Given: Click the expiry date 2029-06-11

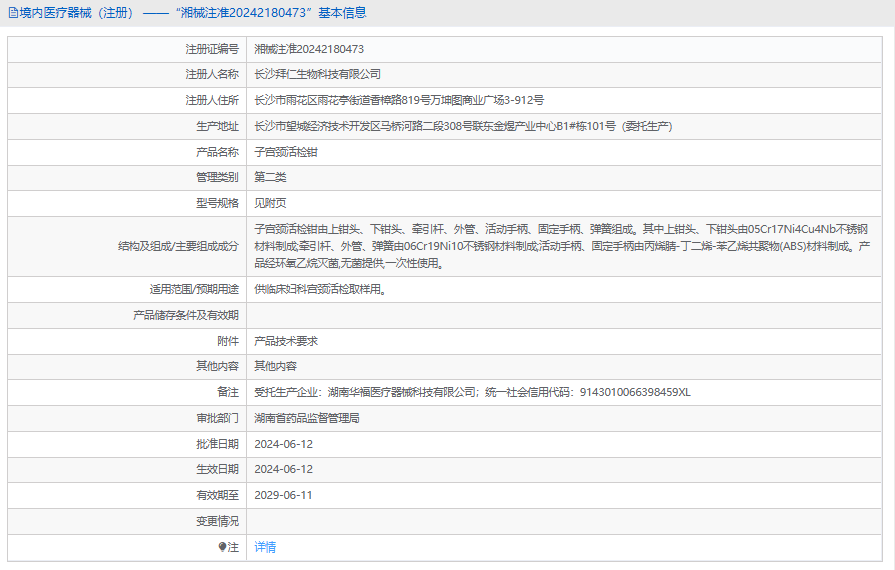Looking at the screenshot, I should pyautogui.click(x=283, y=495).
